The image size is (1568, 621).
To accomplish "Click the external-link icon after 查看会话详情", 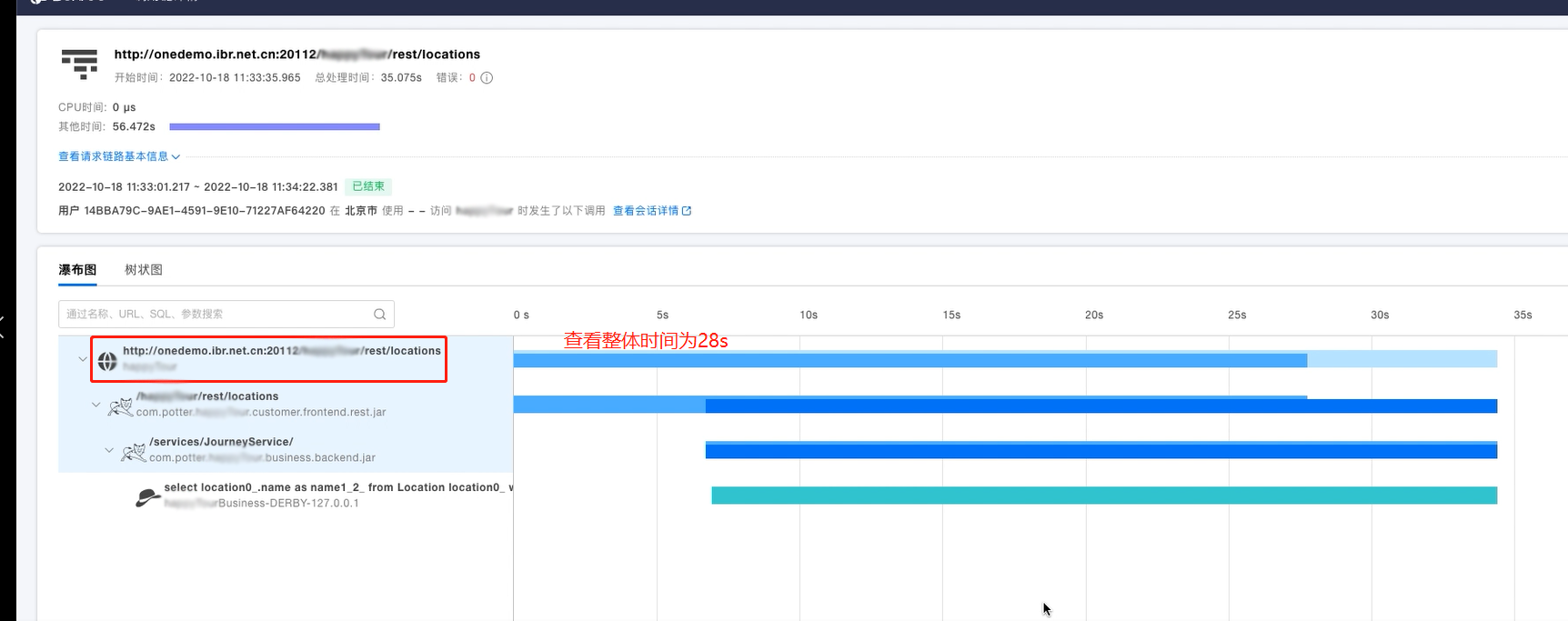I will (x=687, y=211).
